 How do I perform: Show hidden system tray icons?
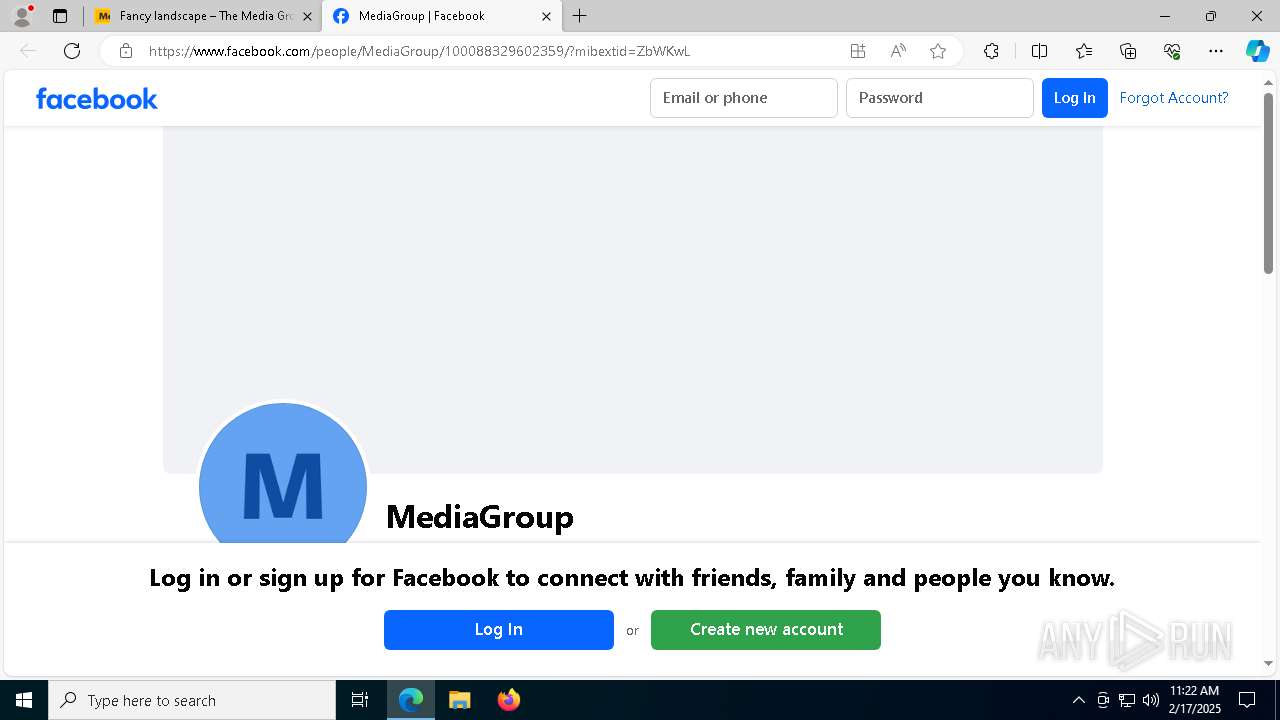[1078, 700]
